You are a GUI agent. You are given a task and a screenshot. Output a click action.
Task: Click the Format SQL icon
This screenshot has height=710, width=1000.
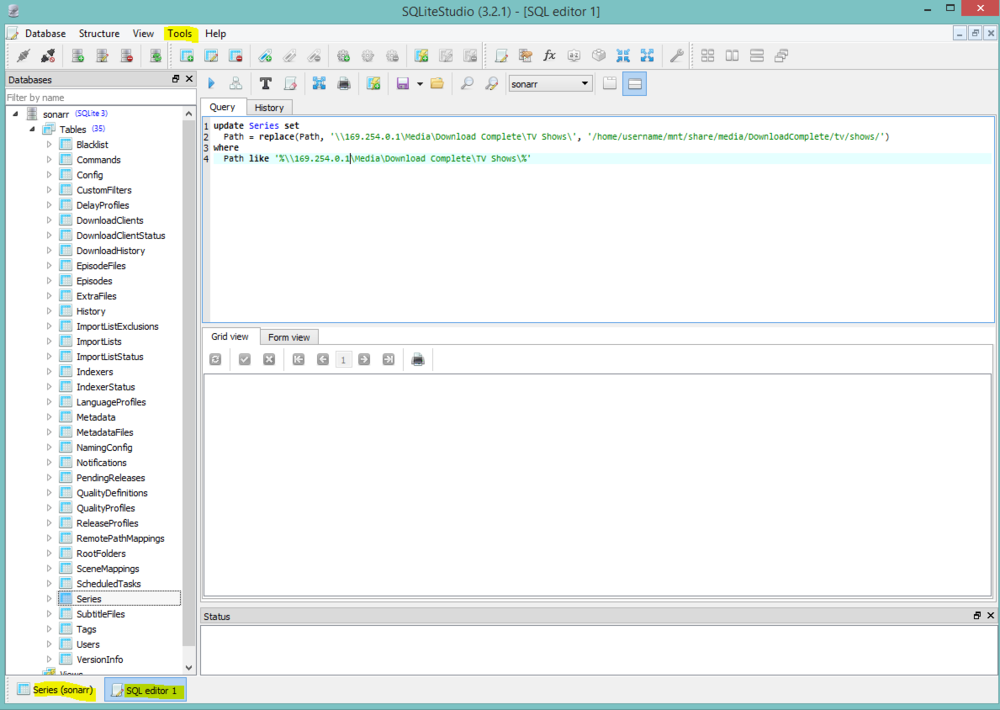tap(265, 84)
